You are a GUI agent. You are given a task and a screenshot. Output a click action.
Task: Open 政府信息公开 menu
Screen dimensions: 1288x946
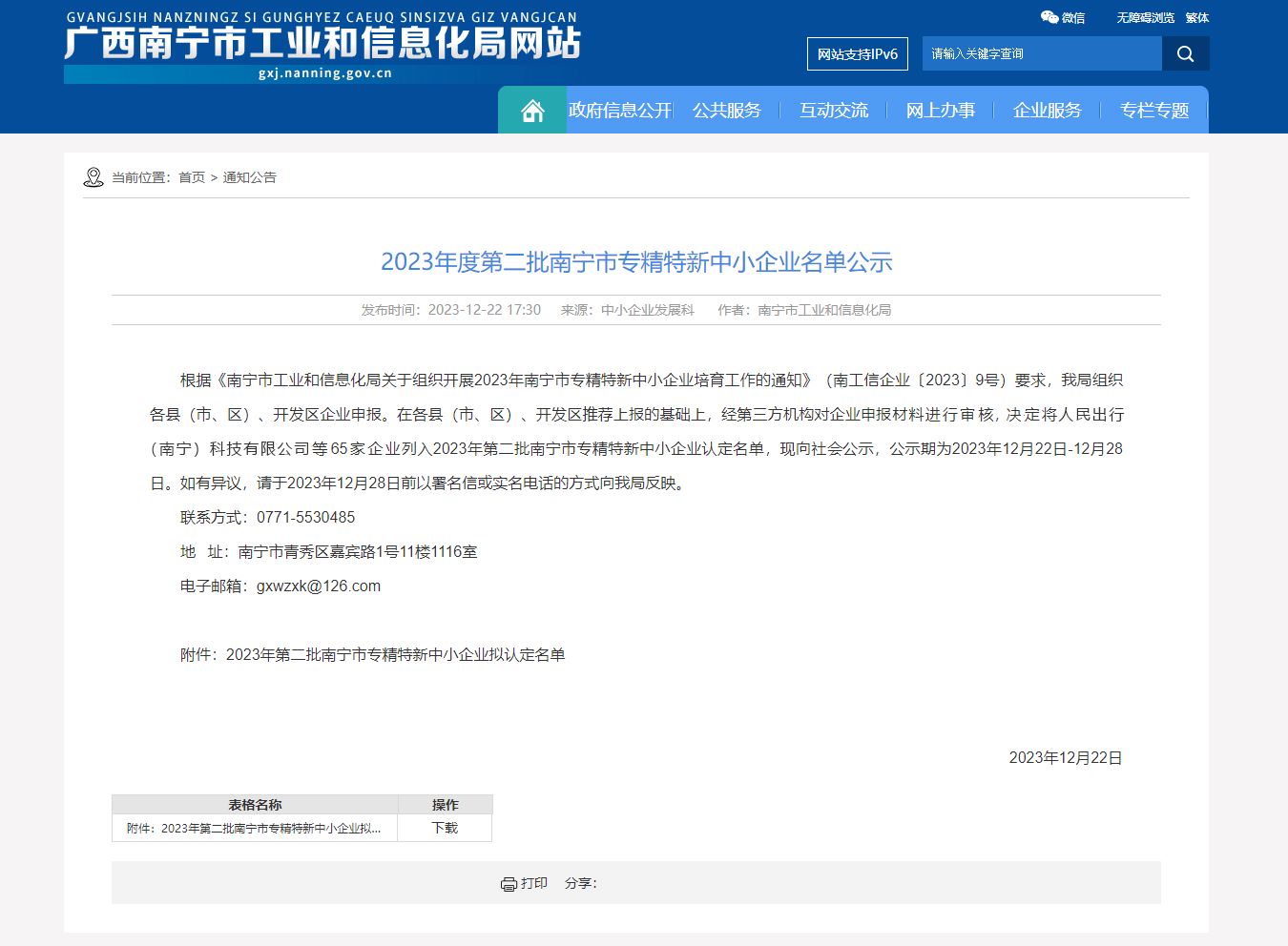(x=620, y=111)
